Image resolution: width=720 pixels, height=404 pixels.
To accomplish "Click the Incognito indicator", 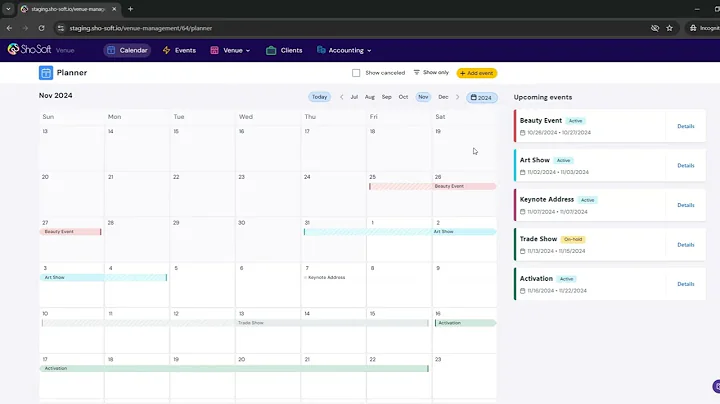I will tap(704, 28).
